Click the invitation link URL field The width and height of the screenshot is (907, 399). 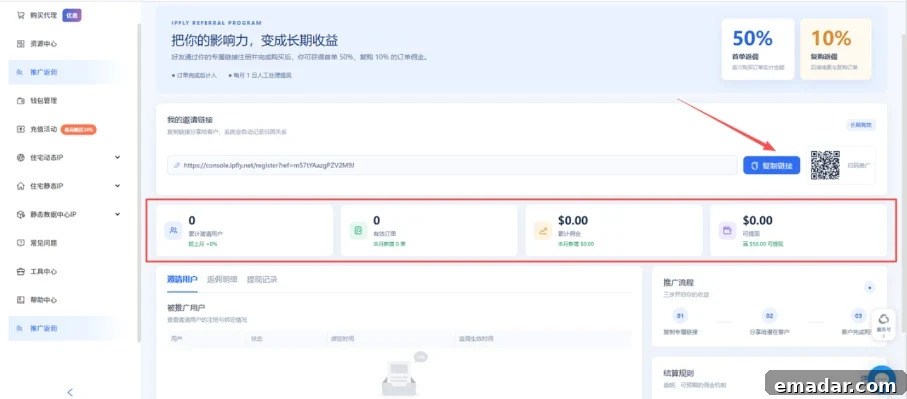pyautogui.click(x=452, y=165)
